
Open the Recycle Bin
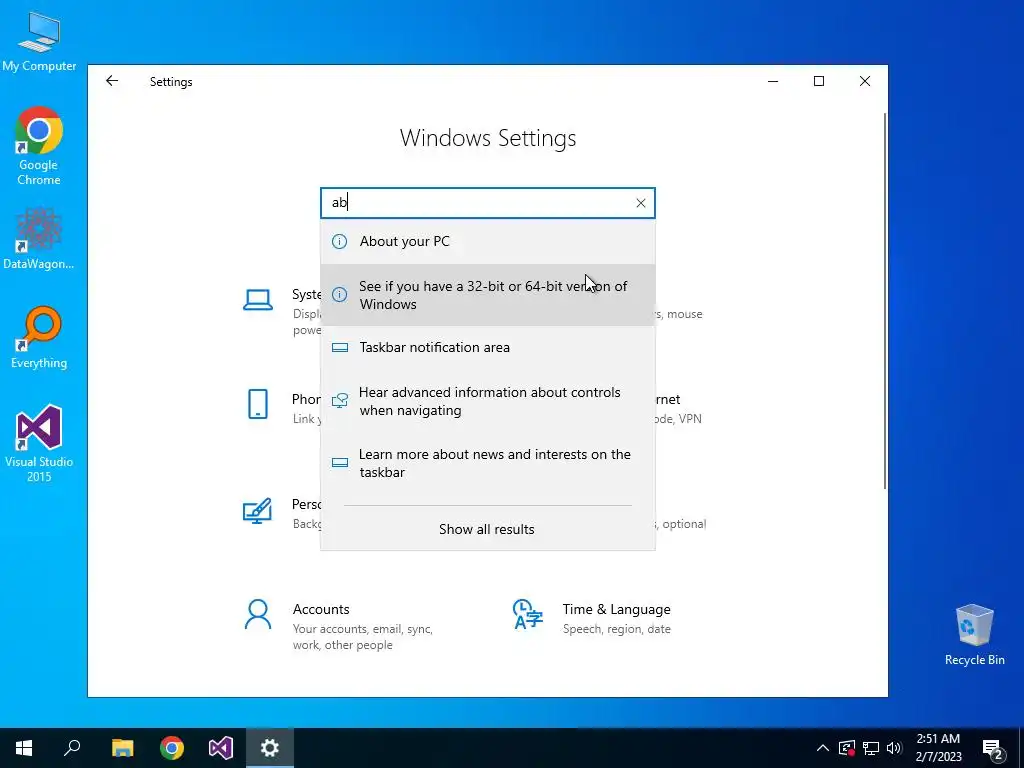coord(974,635)
